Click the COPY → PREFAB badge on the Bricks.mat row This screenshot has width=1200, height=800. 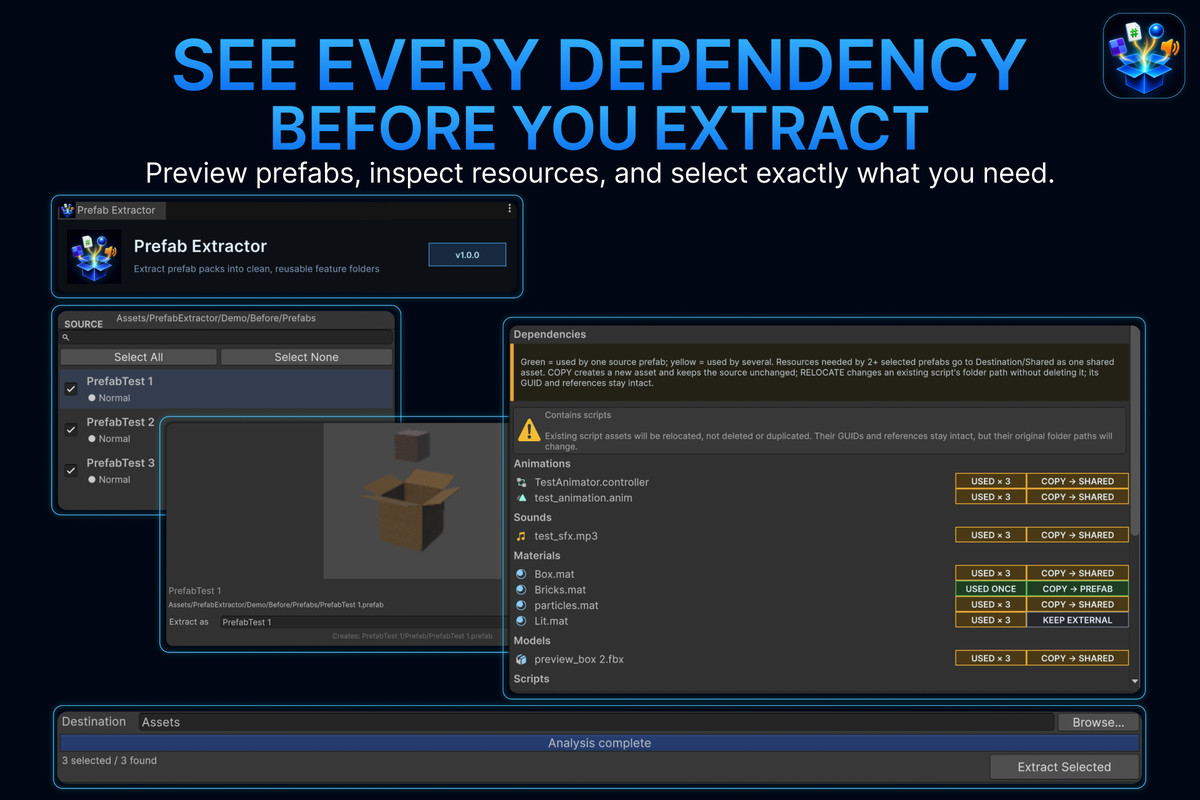coord(1077,589)
